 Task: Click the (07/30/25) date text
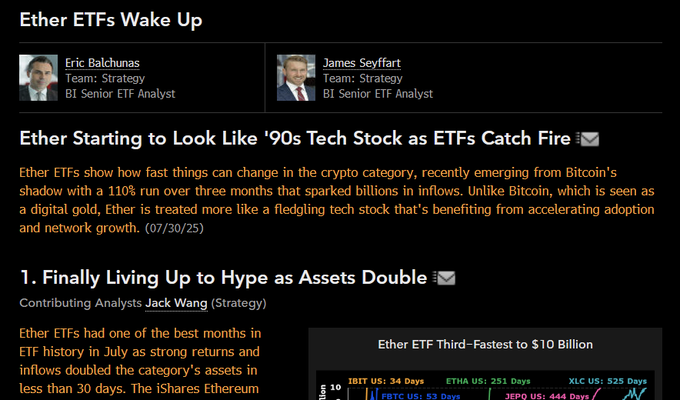coord(174,228)
